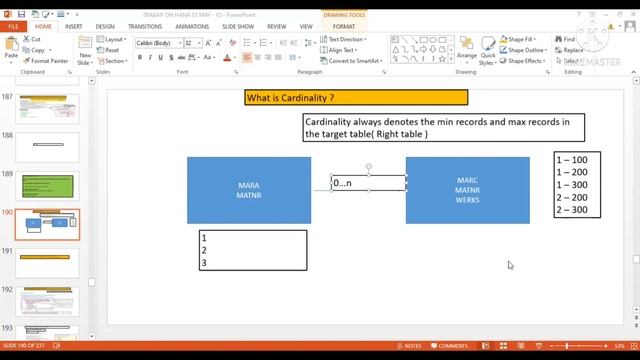640x360 pixels.
Task: Switch to the REVIEW tab
Action: tap(277, 27)
